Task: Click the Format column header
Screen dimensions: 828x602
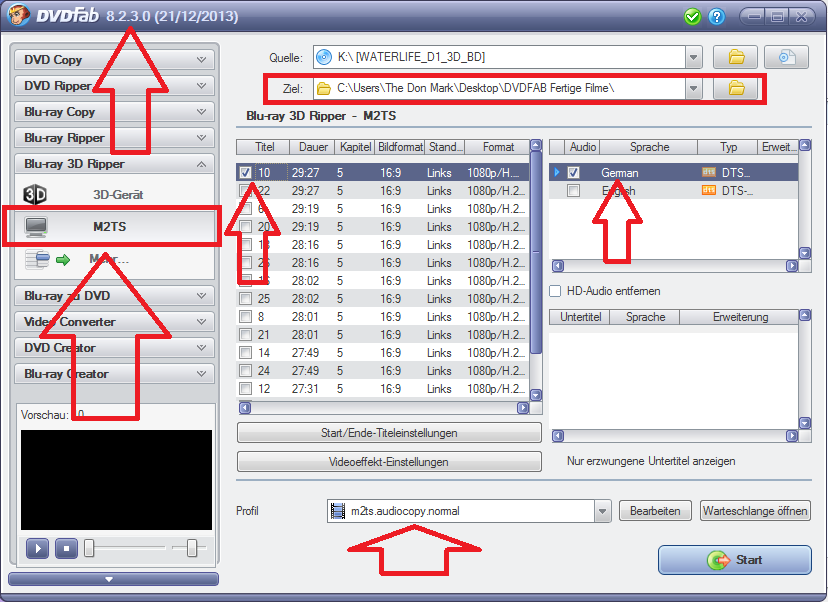Action: pos(497,147)
